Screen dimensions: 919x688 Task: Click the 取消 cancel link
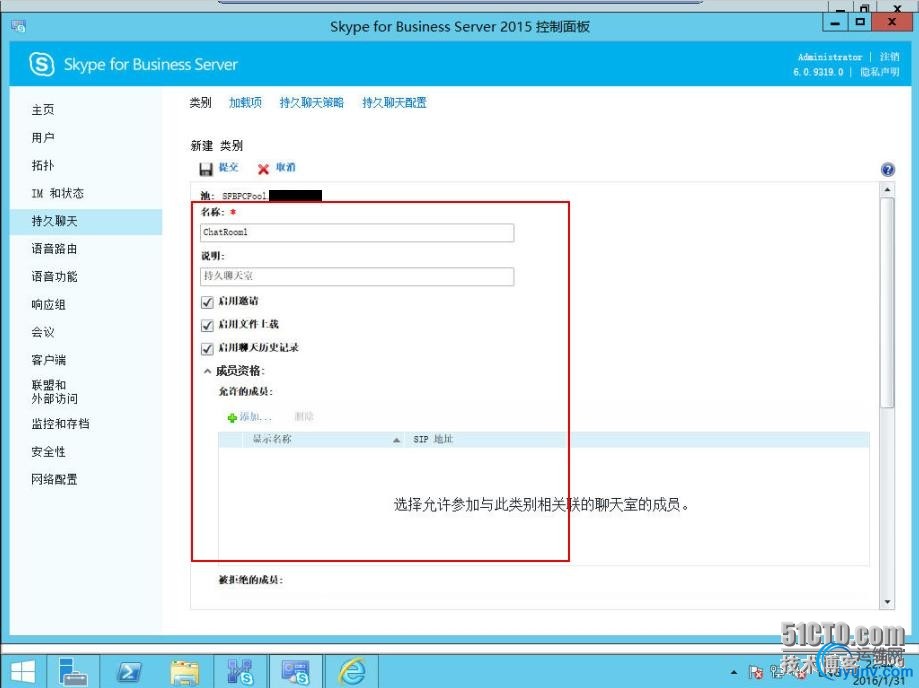[x=286, y=168]
